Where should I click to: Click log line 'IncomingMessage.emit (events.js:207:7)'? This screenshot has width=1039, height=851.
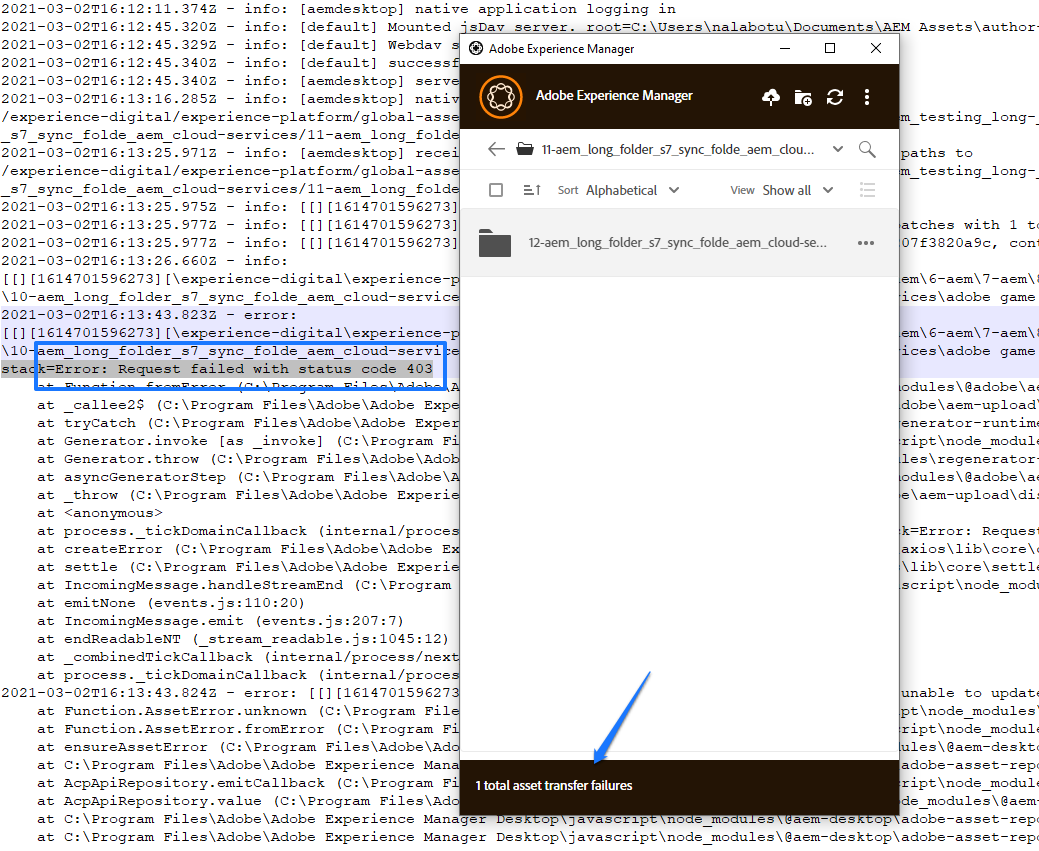click(x=220, y=621)
